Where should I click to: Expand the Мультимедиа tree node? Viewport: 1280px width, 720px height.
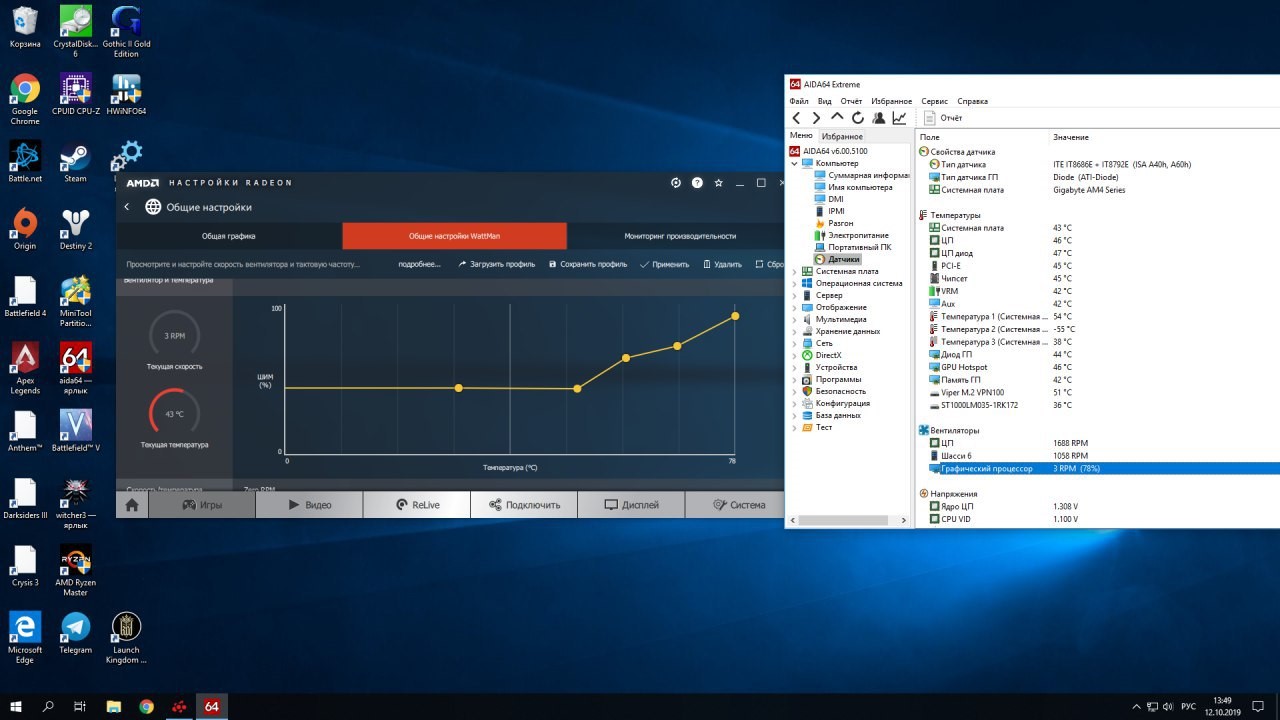(x=795, y=319)
